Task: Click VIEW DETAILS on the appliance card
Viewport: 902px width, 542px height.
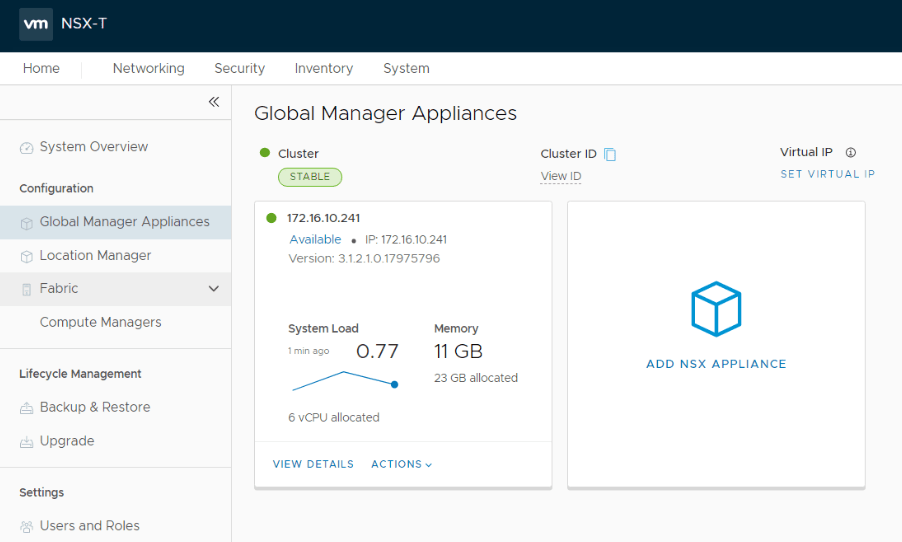Action: click(313, 464)
